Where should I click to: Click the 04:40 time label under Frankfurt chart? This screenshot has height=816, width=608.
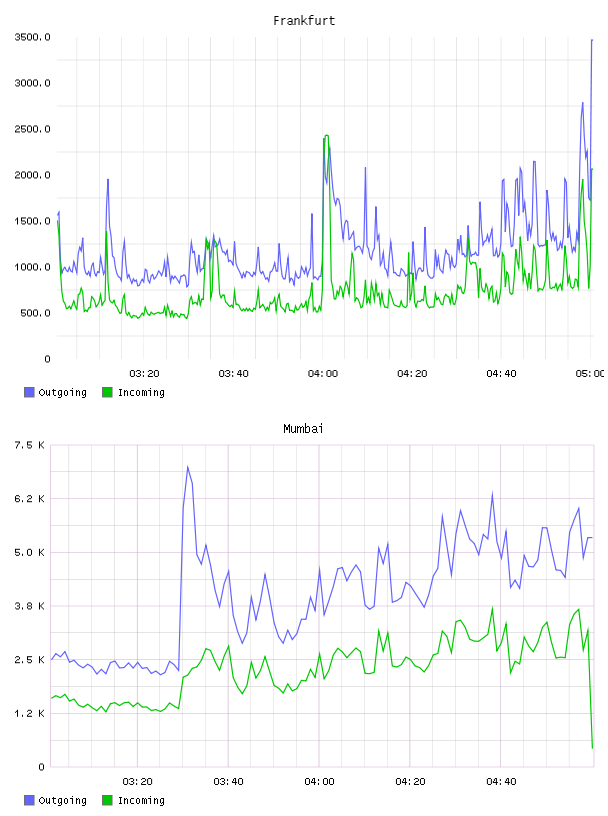(501, 374)
